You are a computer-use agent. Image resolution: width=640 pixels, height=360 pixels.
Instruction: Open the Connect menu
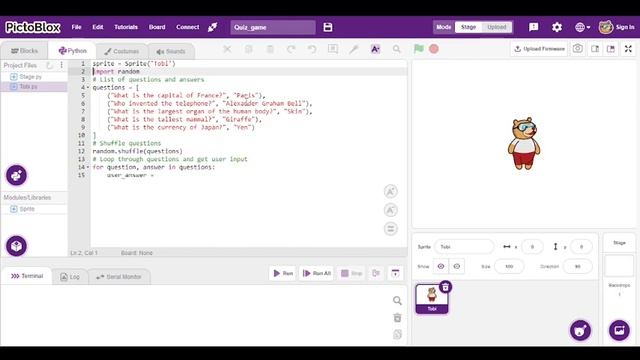point(187,27)
